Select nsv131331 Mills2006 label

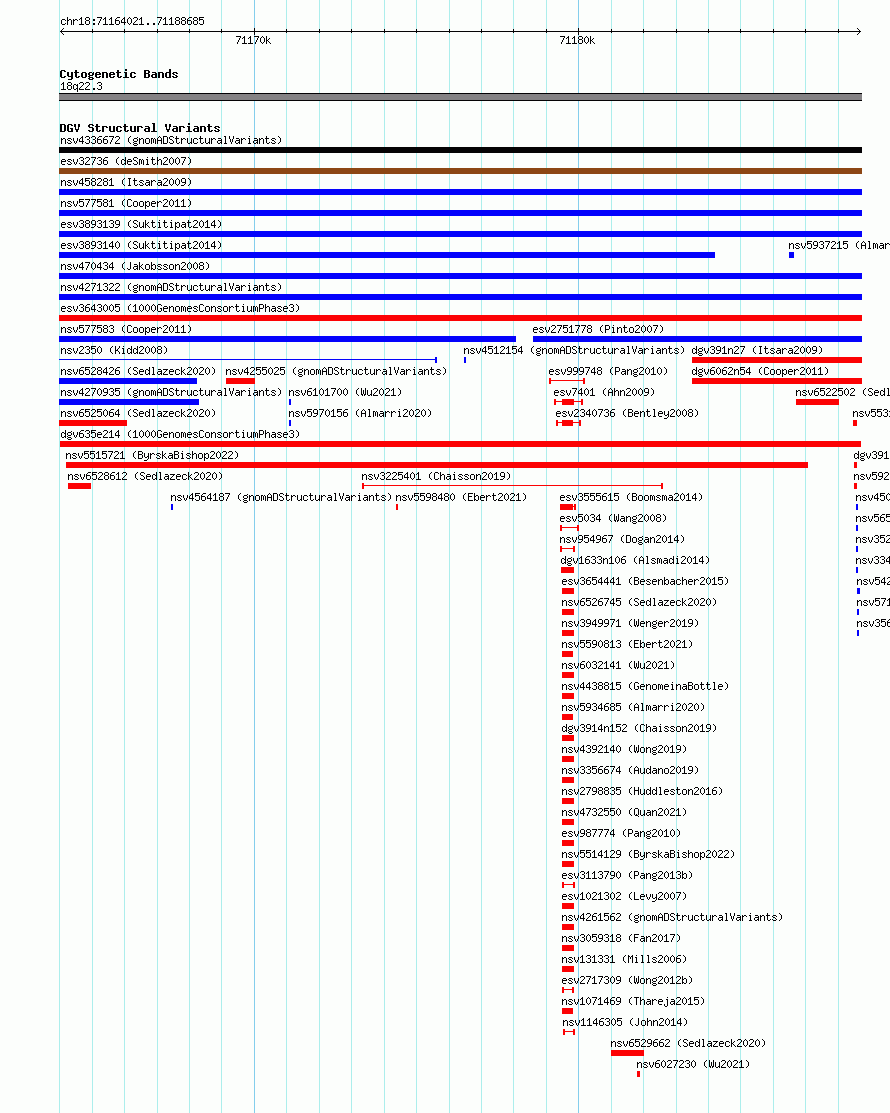[624, 960]
